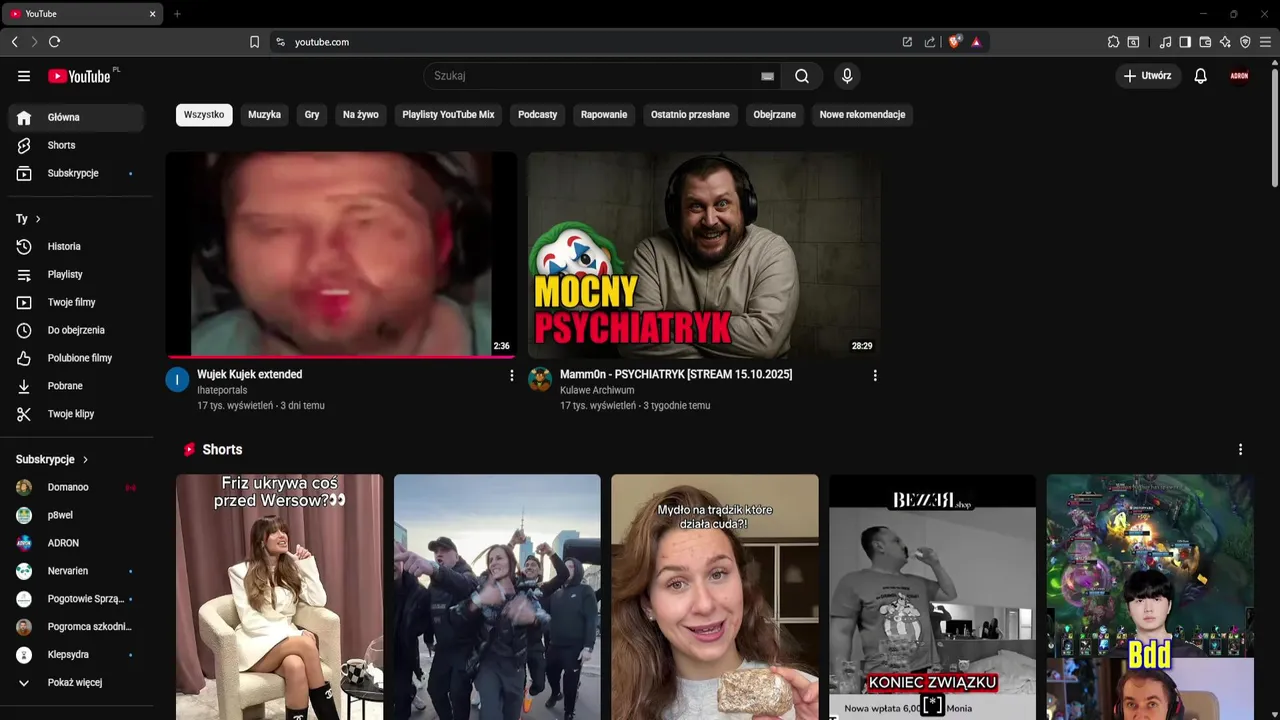Select the Rapowanie filter chip
The height and width of the screenshot is (720, 1280).
[604, 115]
